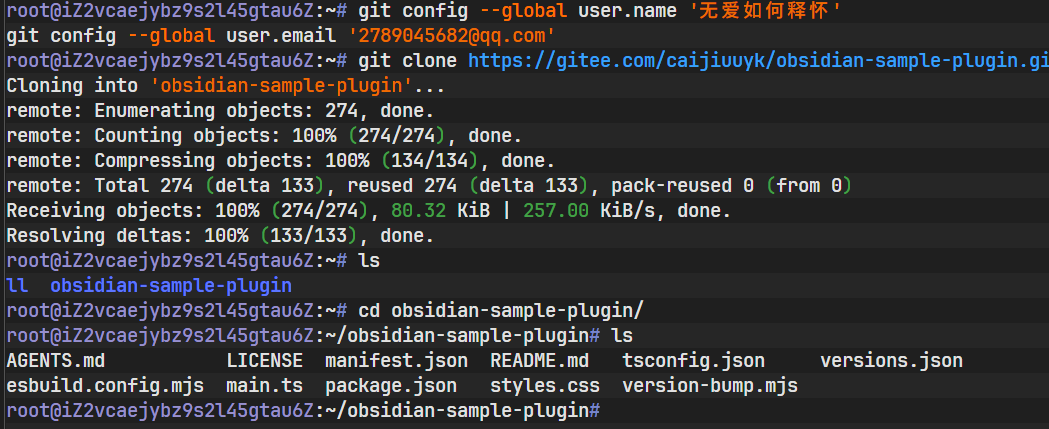Select the styles.css file name
The height and width of the screenshot is (429, 1049).
point(545,386)
